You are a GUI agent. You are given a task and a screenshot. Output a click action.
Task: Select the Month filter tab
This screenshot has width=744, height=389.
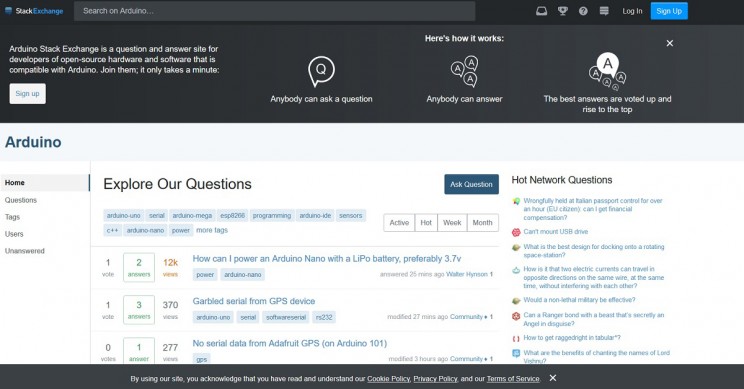pyautogui.click(x=483, y=222)
